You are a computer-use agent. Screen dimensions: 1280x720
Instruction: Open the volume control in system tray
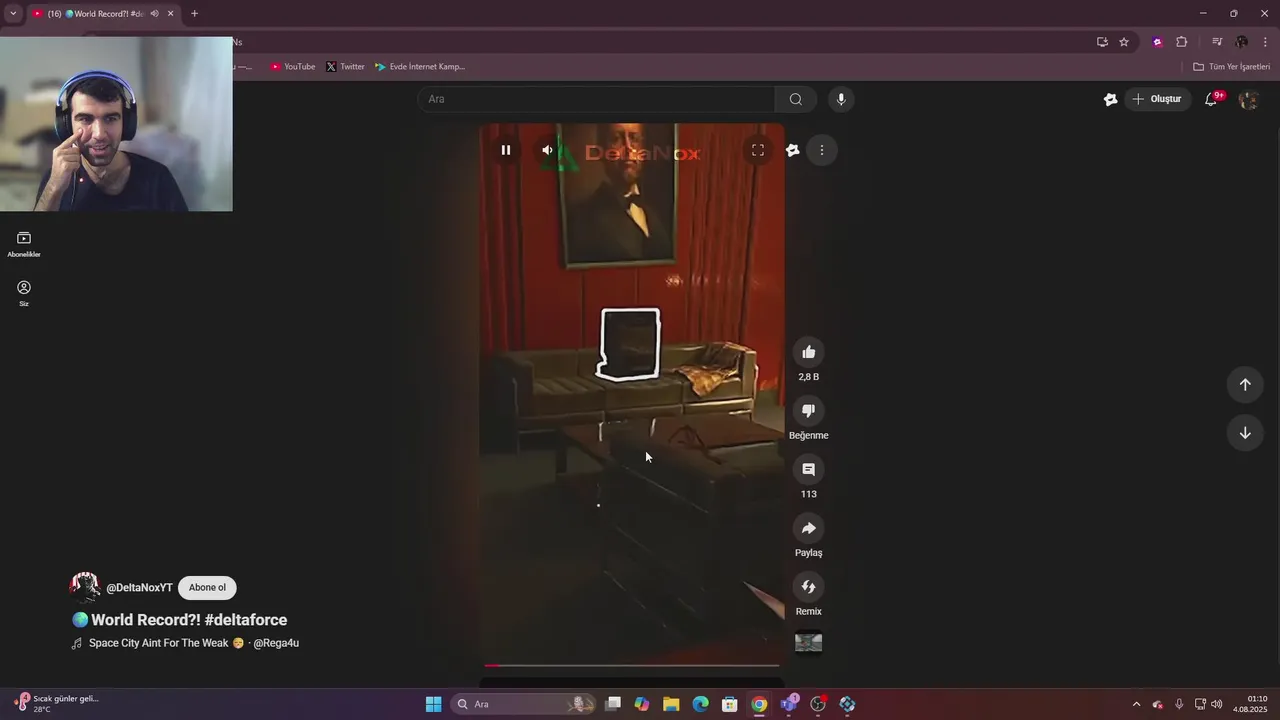point(1217,704)
